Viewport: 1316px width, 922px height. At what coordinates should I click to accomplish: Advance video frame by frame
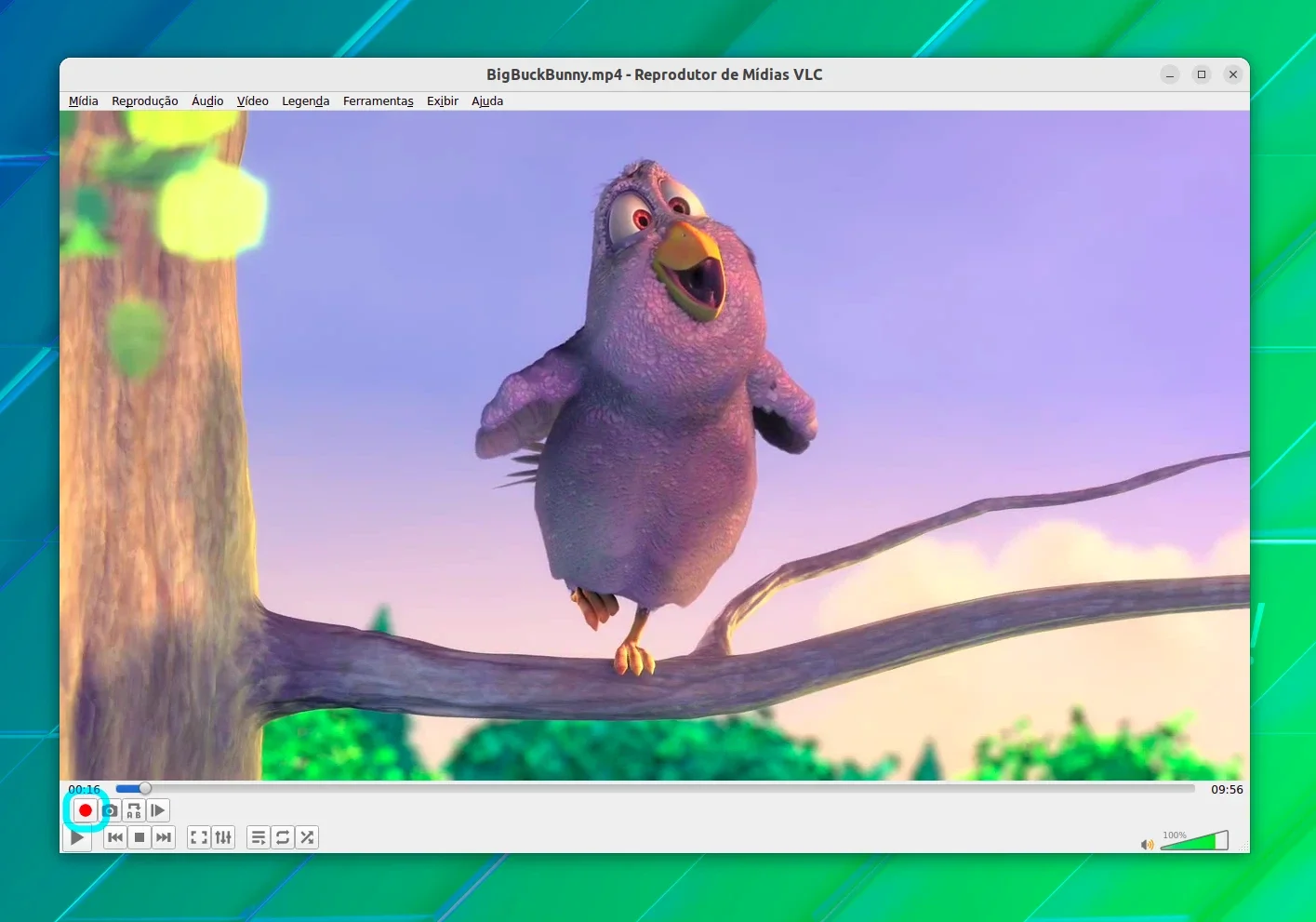(x=158, y=810)
